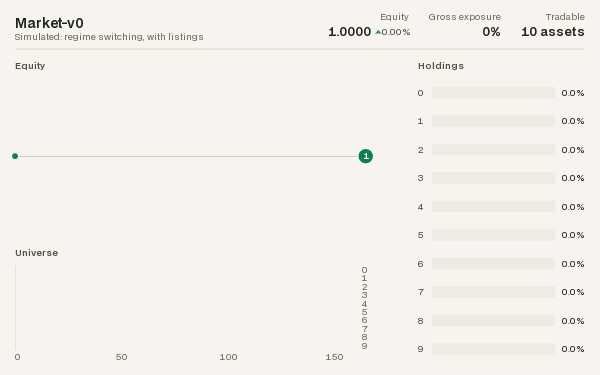Click the Gross exposure 0% value
Image resolution: width=600 pixels, height=375 pixels.
tap(491, 32)
